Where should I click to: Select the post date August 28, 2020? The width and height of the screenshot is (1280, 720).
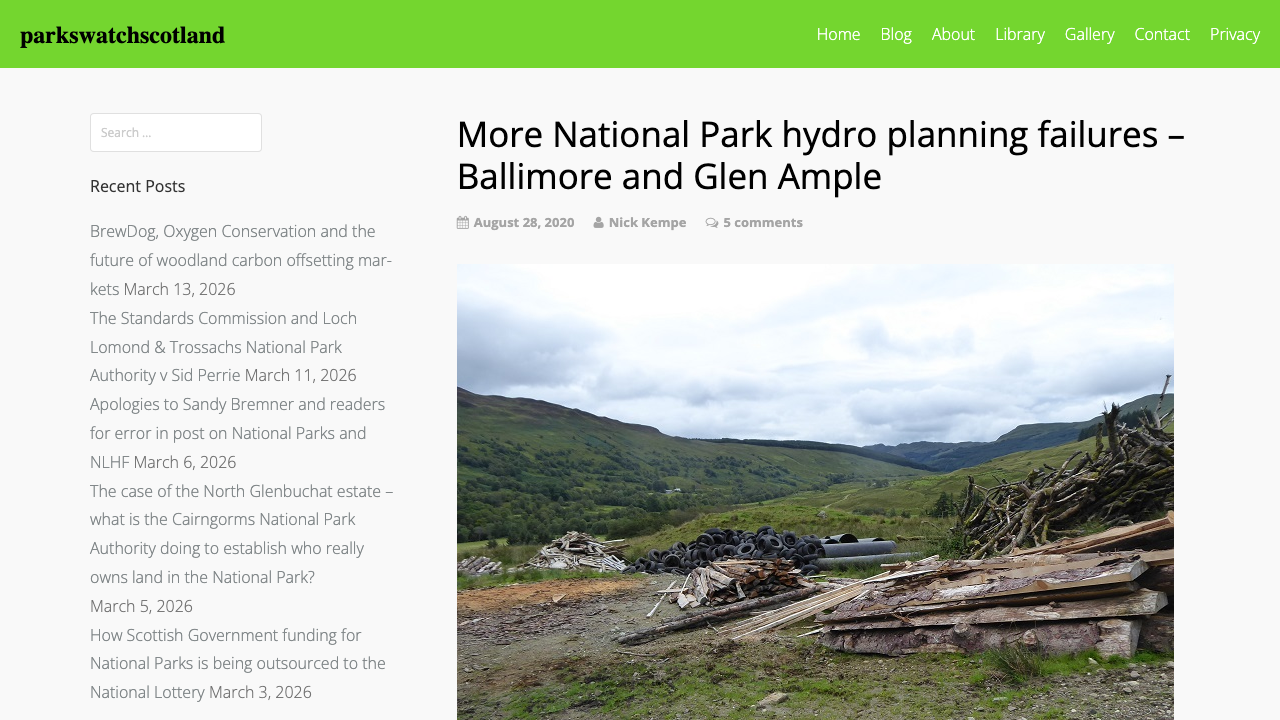tap(523, 221)
